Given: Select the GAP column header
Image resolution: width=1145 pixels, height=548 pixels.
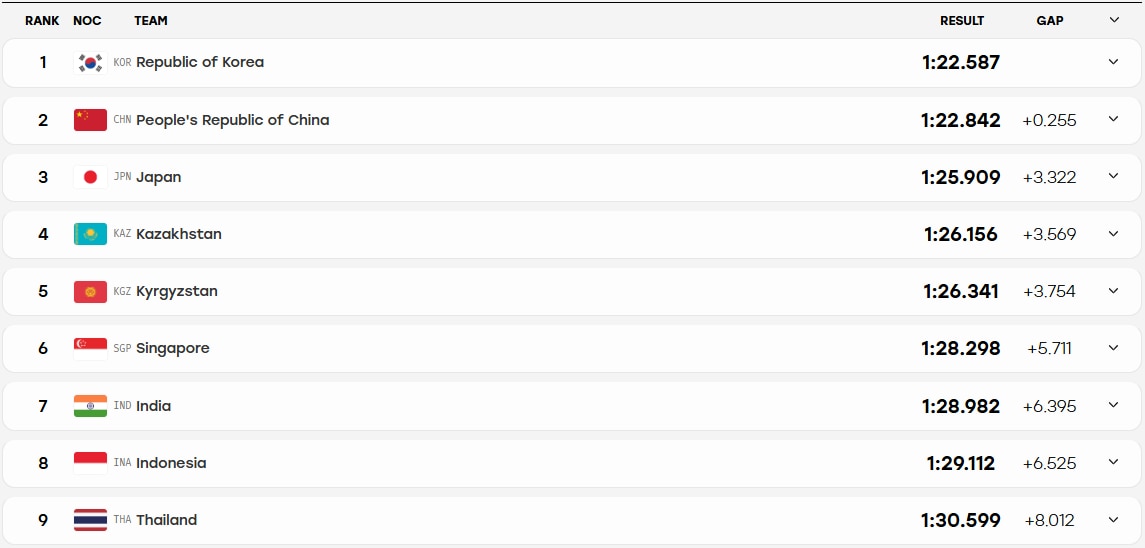Looking at the screenshot, I should coord(1049,20).
